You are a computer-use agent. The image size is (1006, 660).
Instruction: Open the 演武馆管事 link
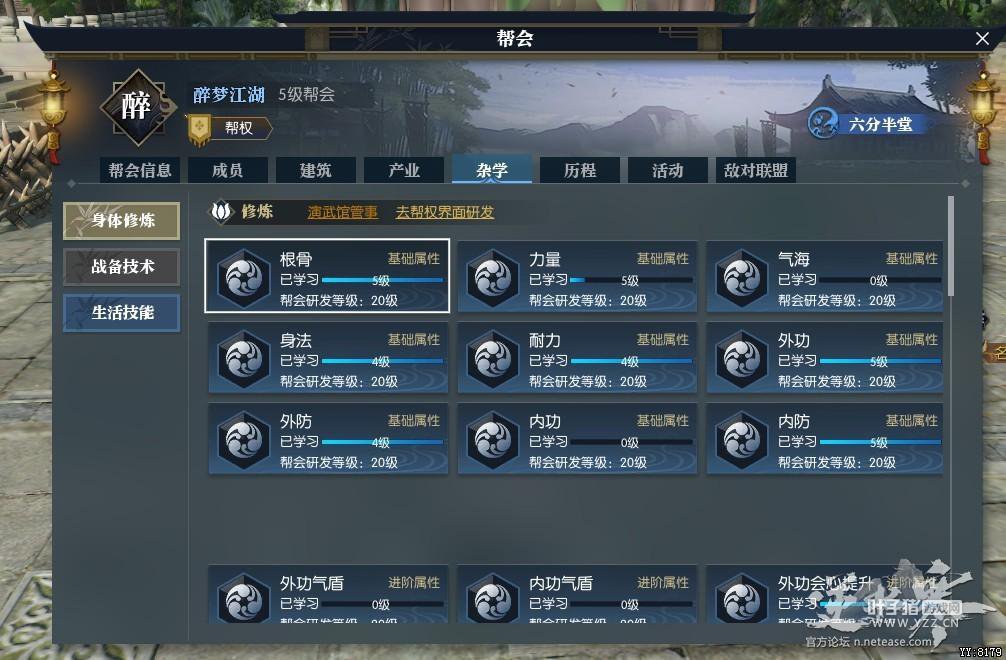343,212
